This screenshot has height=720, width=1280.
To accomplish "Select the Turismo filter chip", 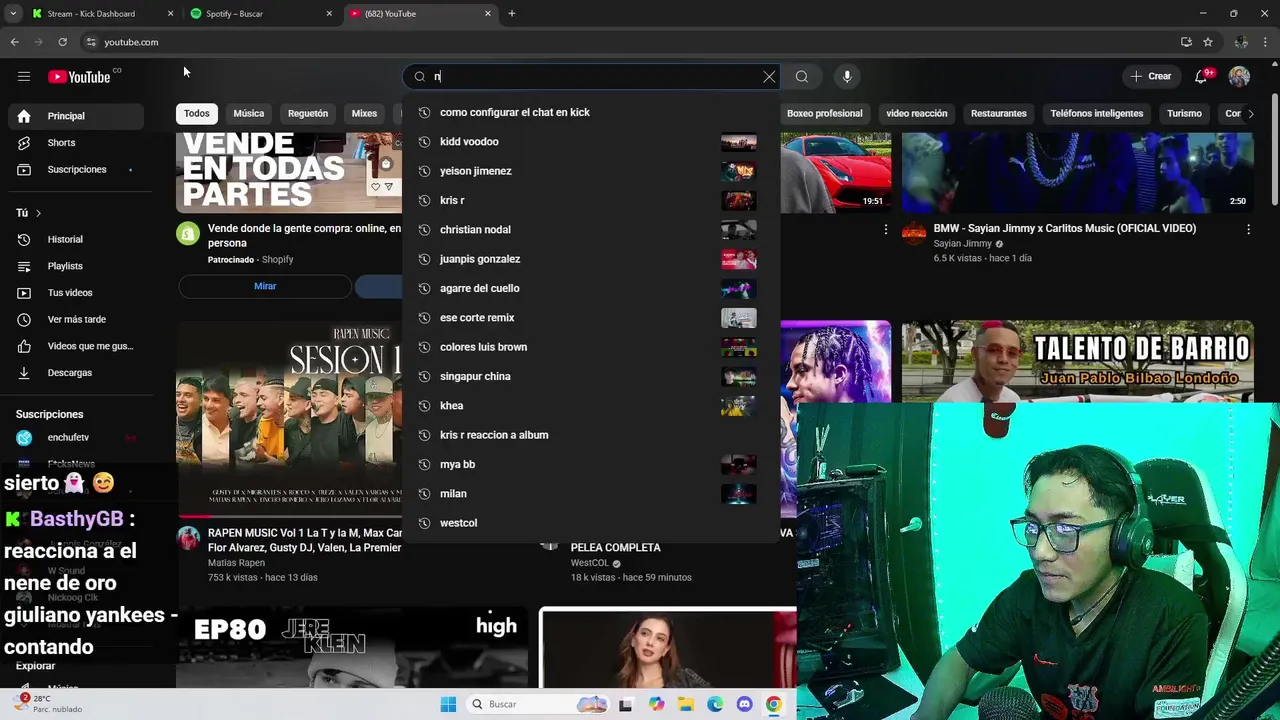I will [x=1184, y=114].
